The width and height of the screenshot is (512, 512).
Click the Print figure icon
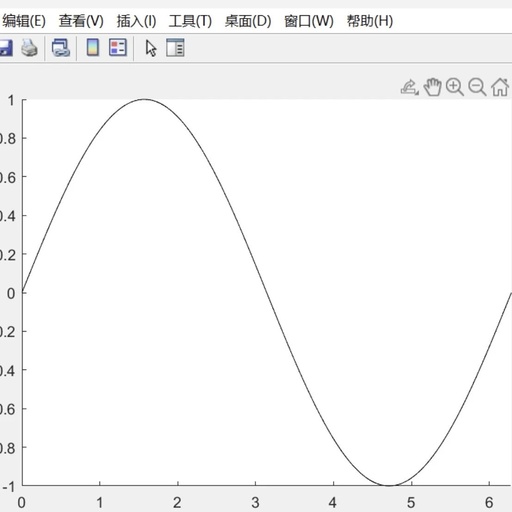pyautogui.click(x=29, y=48)
